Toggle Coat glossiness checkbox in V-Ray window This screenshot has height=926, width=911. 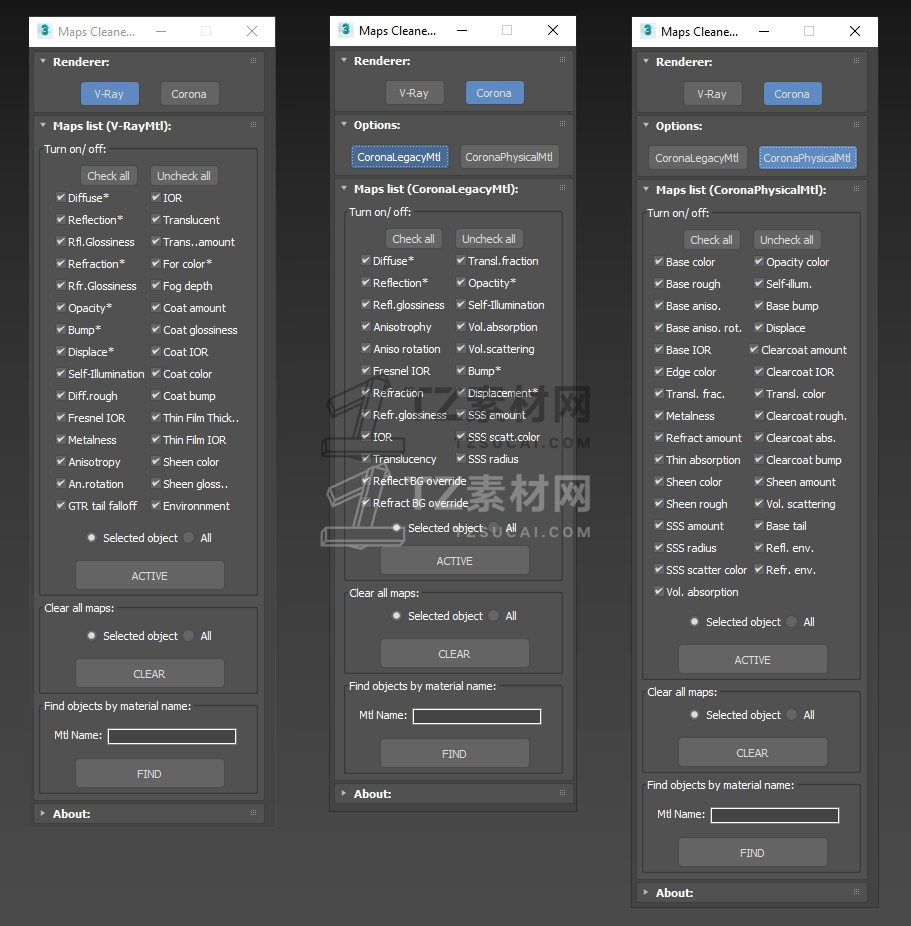156,329
